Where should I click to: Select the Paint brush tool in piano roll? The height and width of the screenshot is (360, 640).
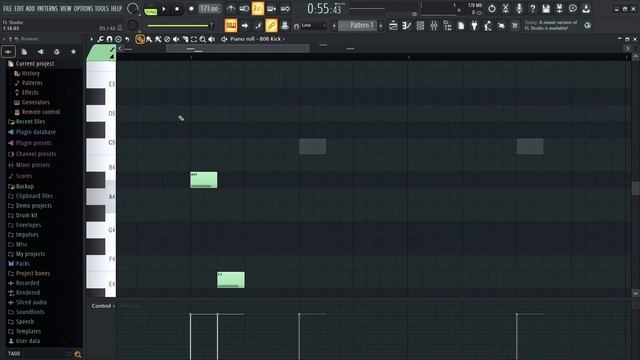click(x=149, y=39)
